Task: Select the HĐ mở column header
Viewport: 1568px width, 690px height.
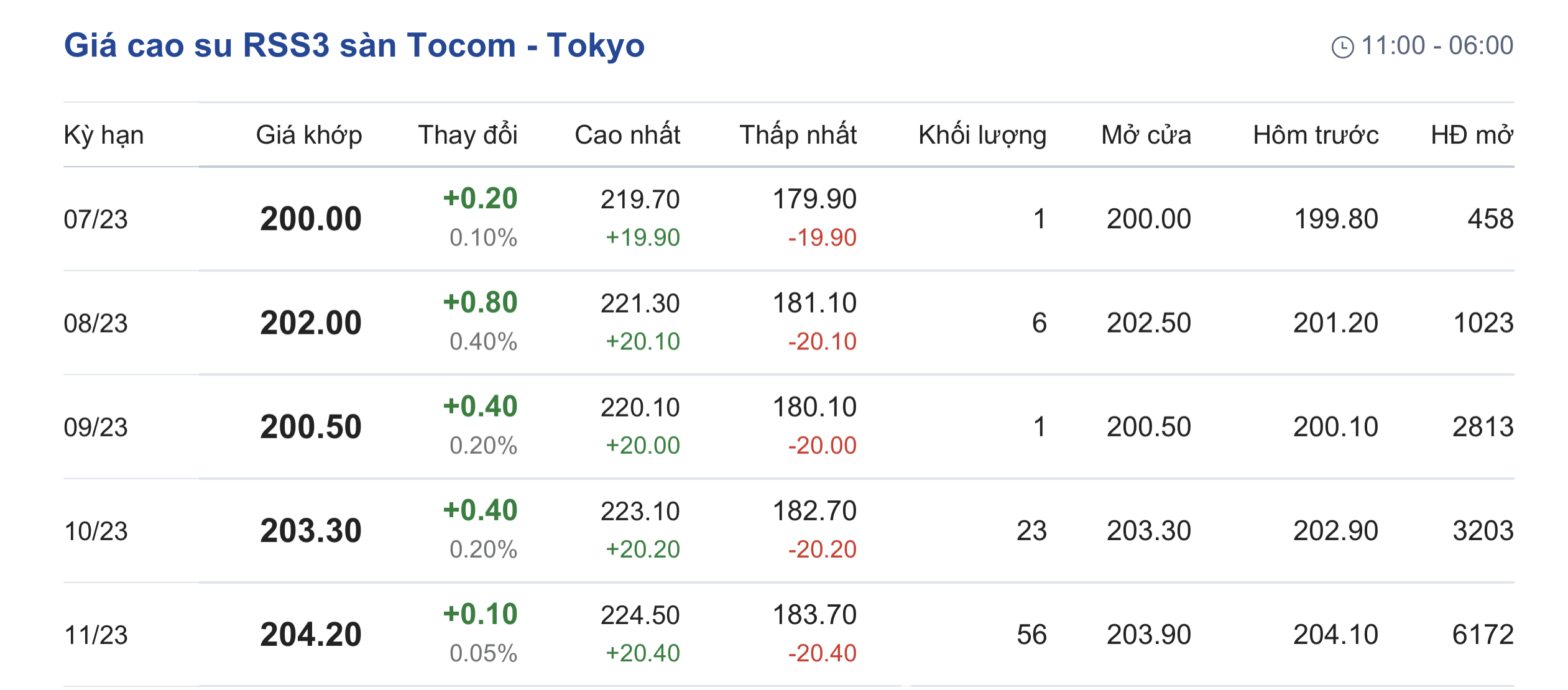Action: click(x=1472, y=135)
